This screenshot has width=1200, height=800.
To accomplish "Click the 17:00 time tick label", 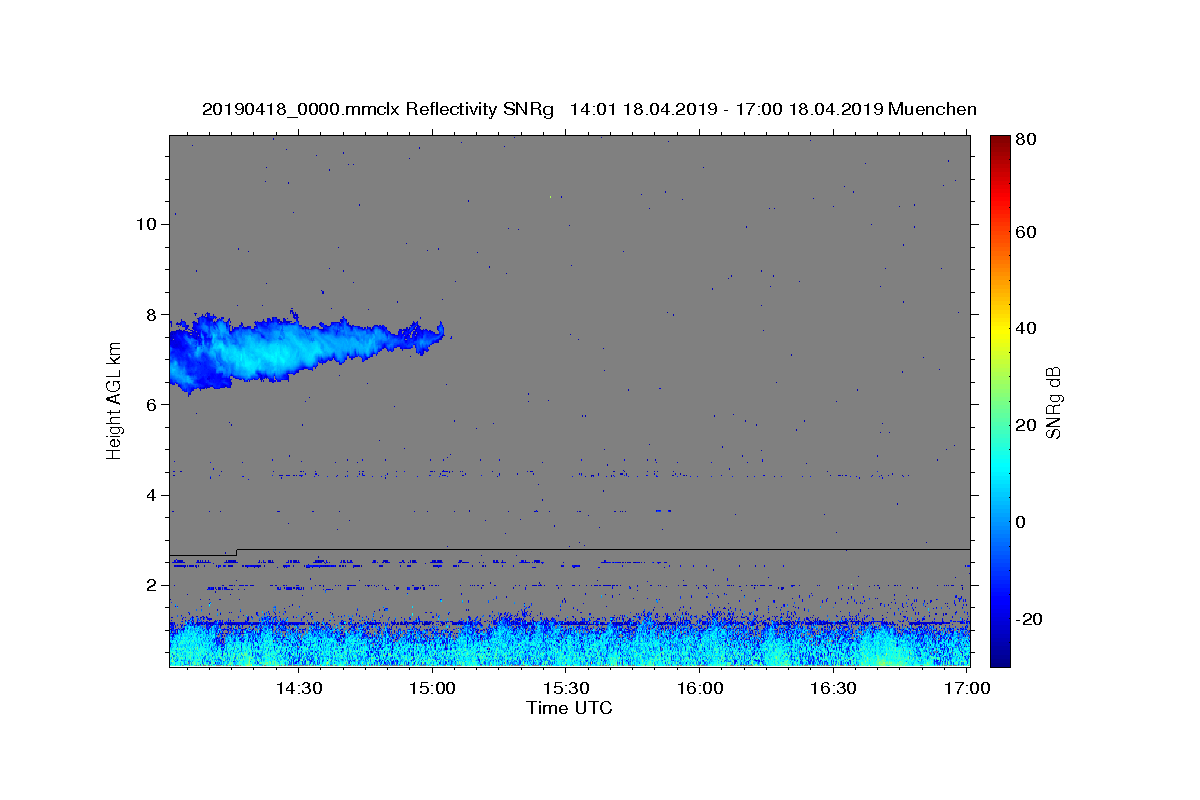I will click(968, 688).
